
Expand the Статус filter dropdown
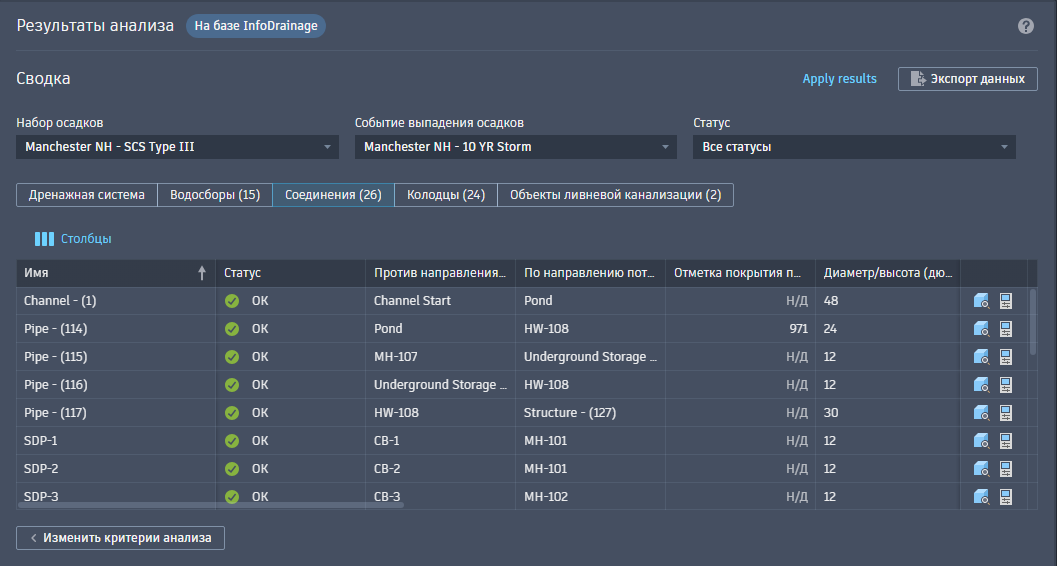point(854,147)
